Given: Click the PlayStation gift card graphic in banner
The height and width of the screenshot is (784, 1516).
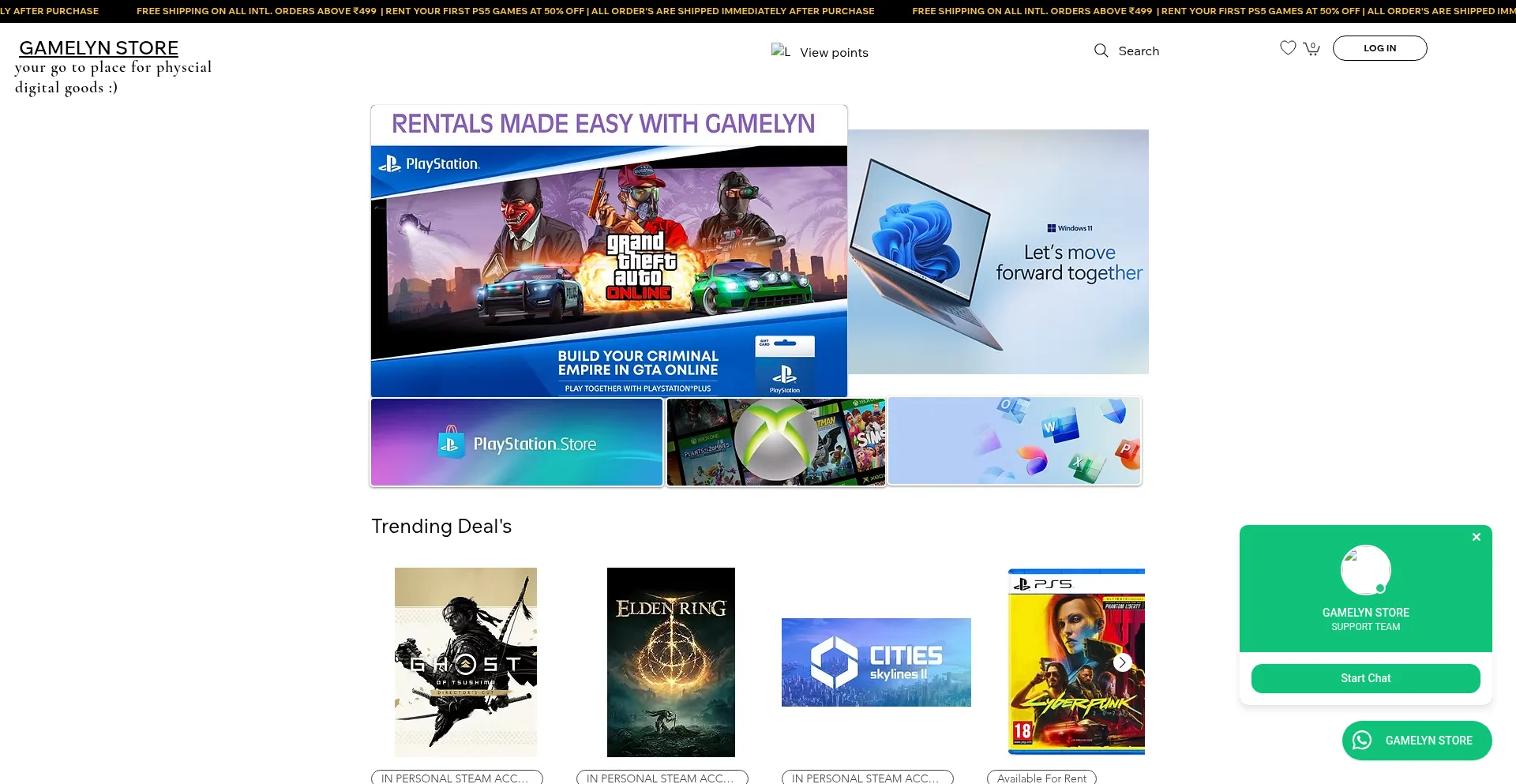Looking at the screenshot, I should coord(784,365).
